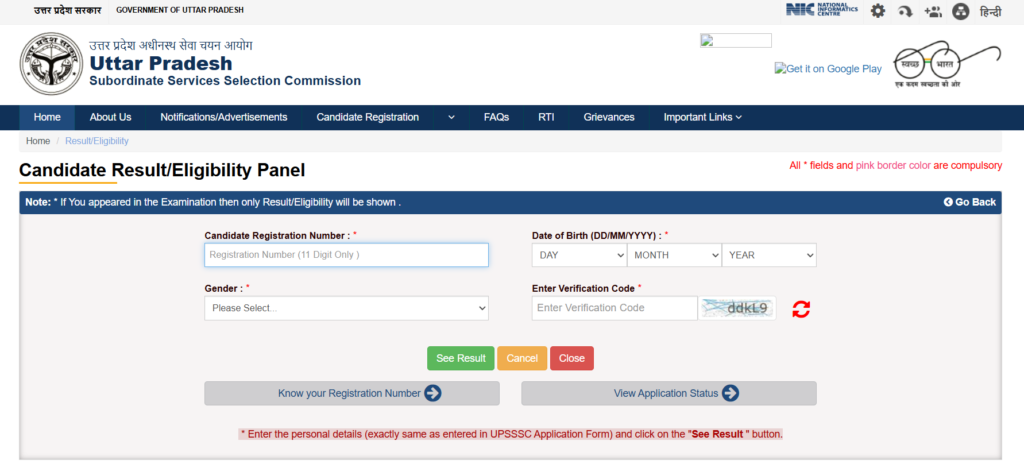Focus the Candidate Registration Number field
1024x464 pixels.
(346, 255)
